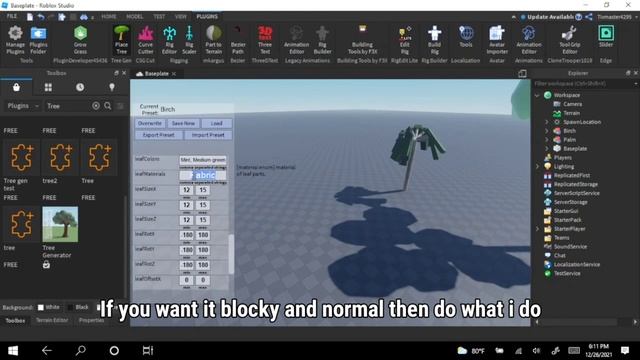Image resolution: width=640 pixels, height=360 pixels.
Task: Expand the Birch model node
Action: tap(547, 131)
